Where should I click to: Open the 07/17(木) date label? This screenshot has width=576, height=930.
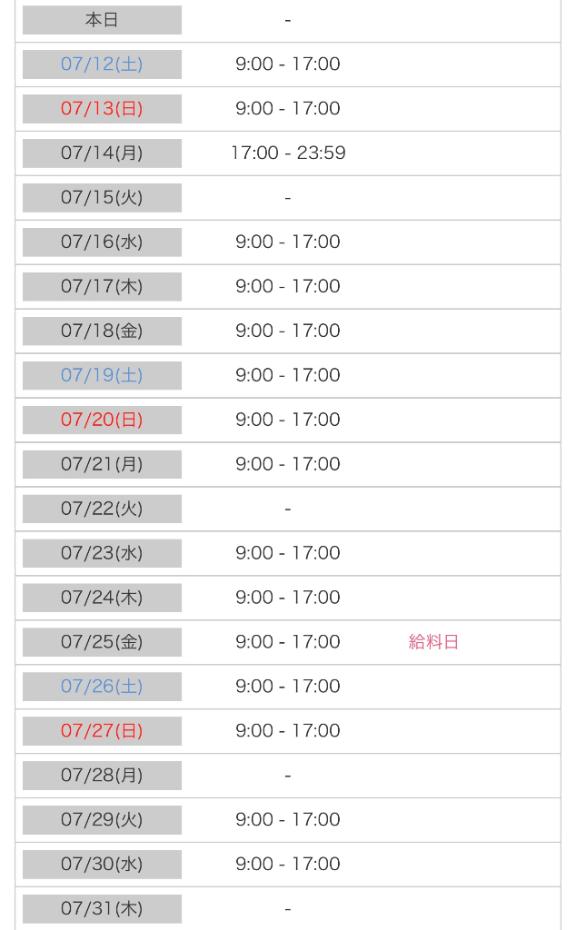pyautogui.click(x=102, y=286)
